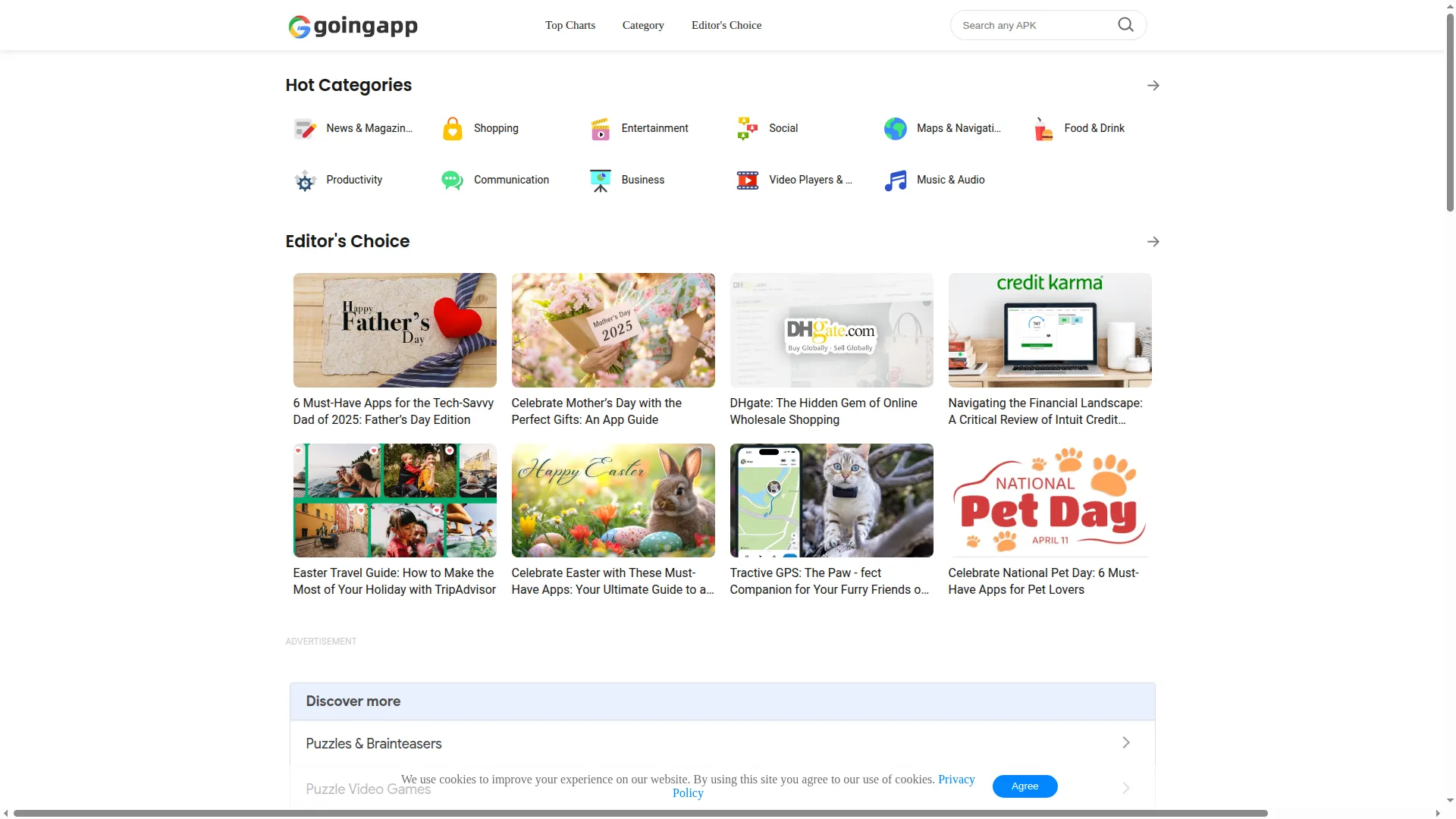Open the DHgate.com article thumbnail
Viewport: 1456px width, 819px height.
pyautogui.click(x=832, y=331)
